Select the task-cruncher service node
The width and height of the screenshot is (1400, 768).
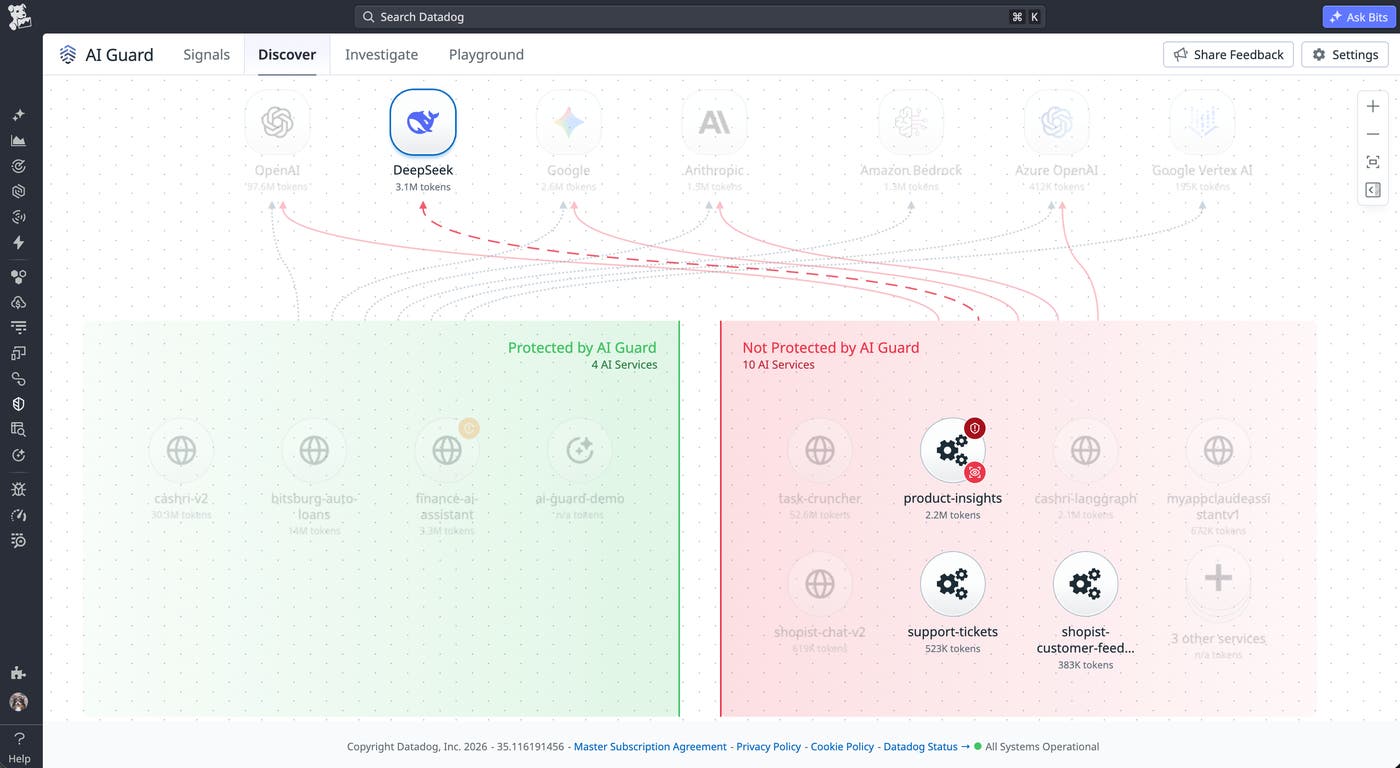[819, 450]
